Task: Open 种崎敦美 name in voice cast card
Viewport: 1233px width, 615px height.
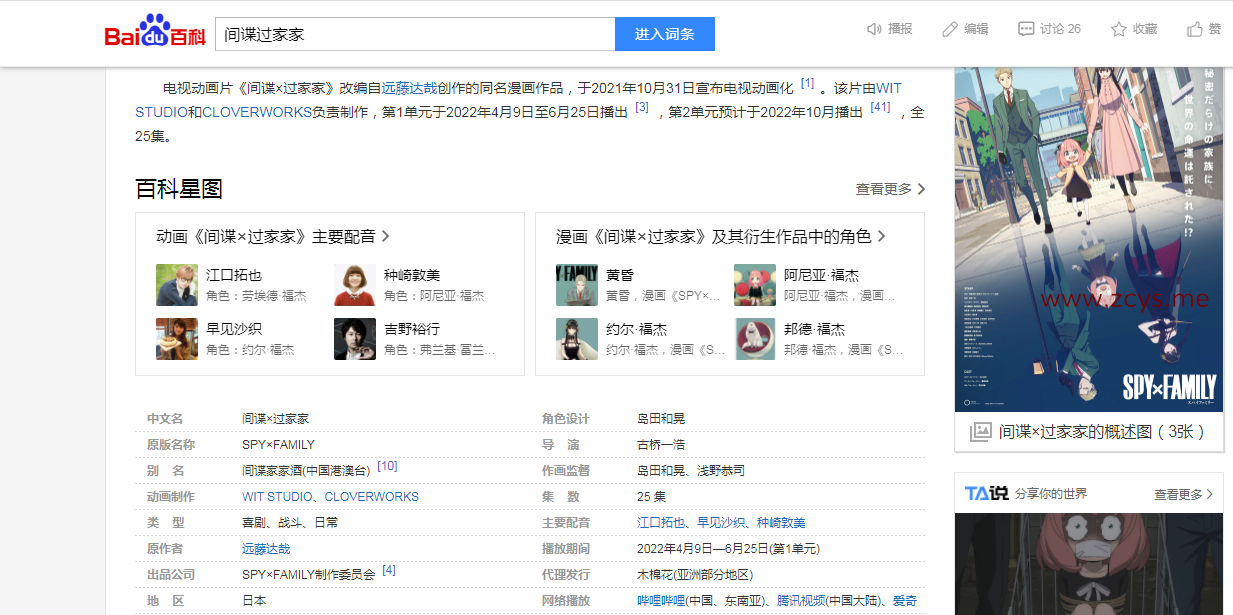Action: (x=412, y=275)
